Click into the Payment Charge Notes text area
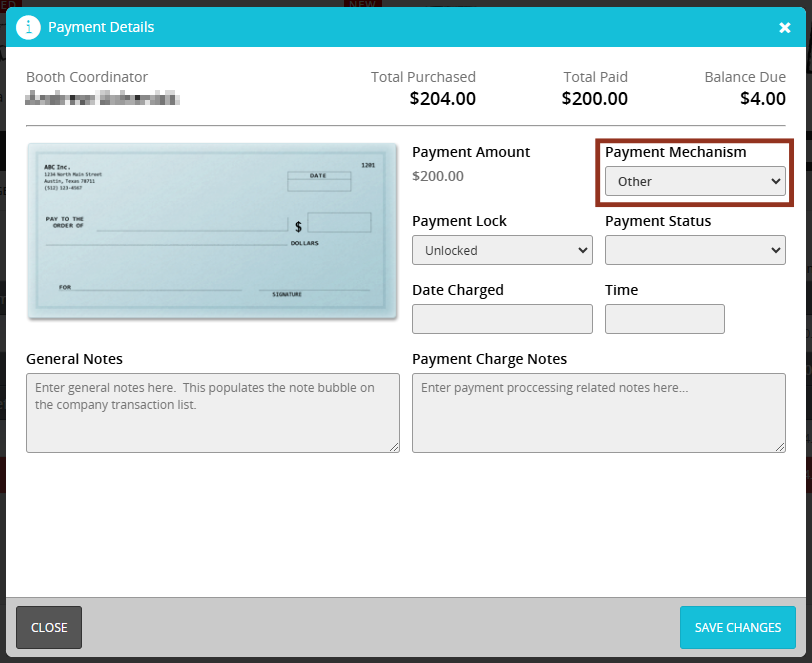Viewport: 812px width, 663px height. click(599, 413)
